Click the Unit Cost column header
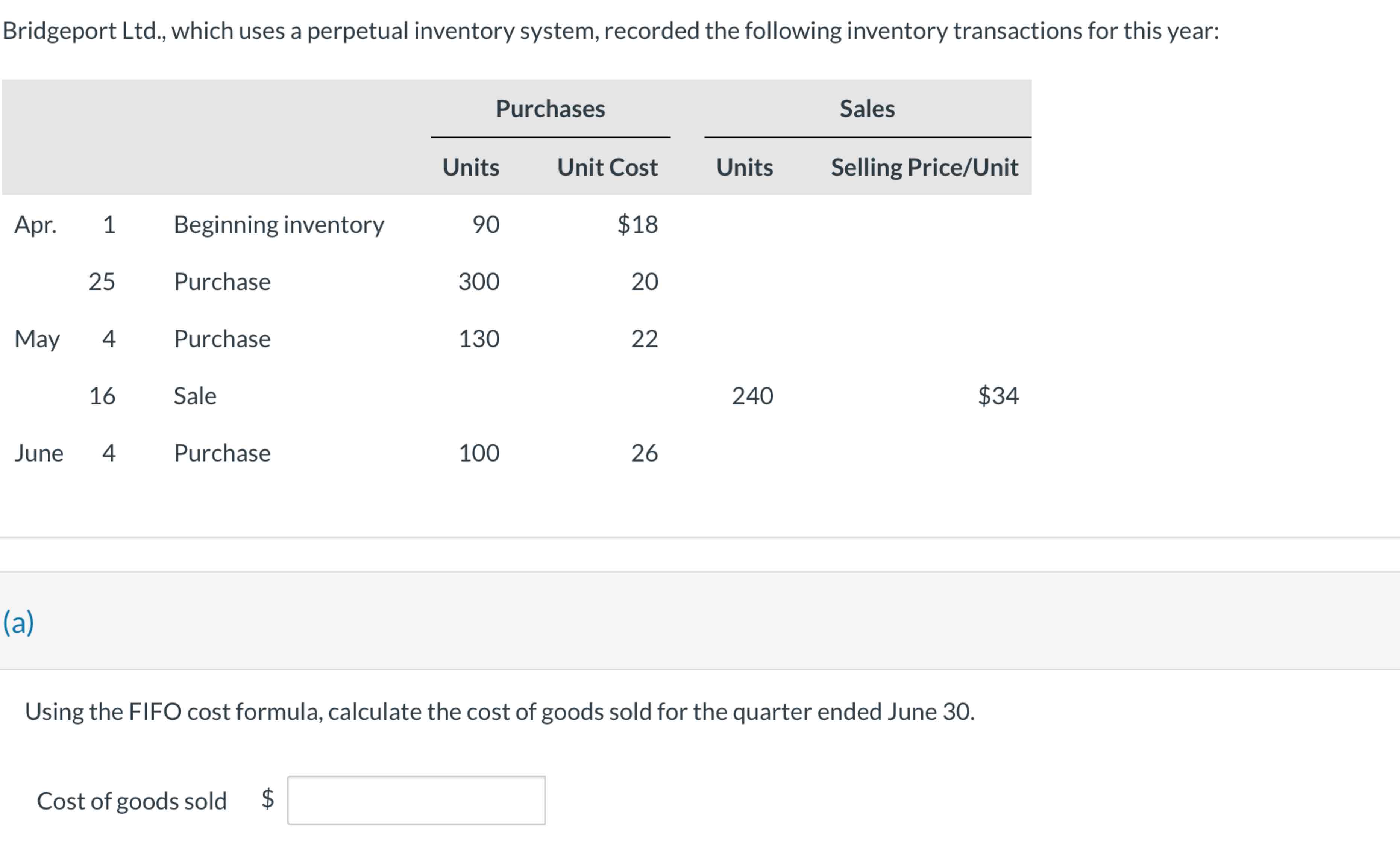 (x=607, y=167)
